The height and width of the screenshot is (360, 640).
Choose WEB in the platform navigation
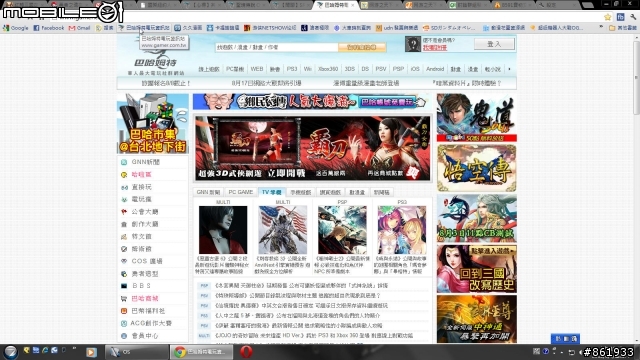(x=257, y=69)
